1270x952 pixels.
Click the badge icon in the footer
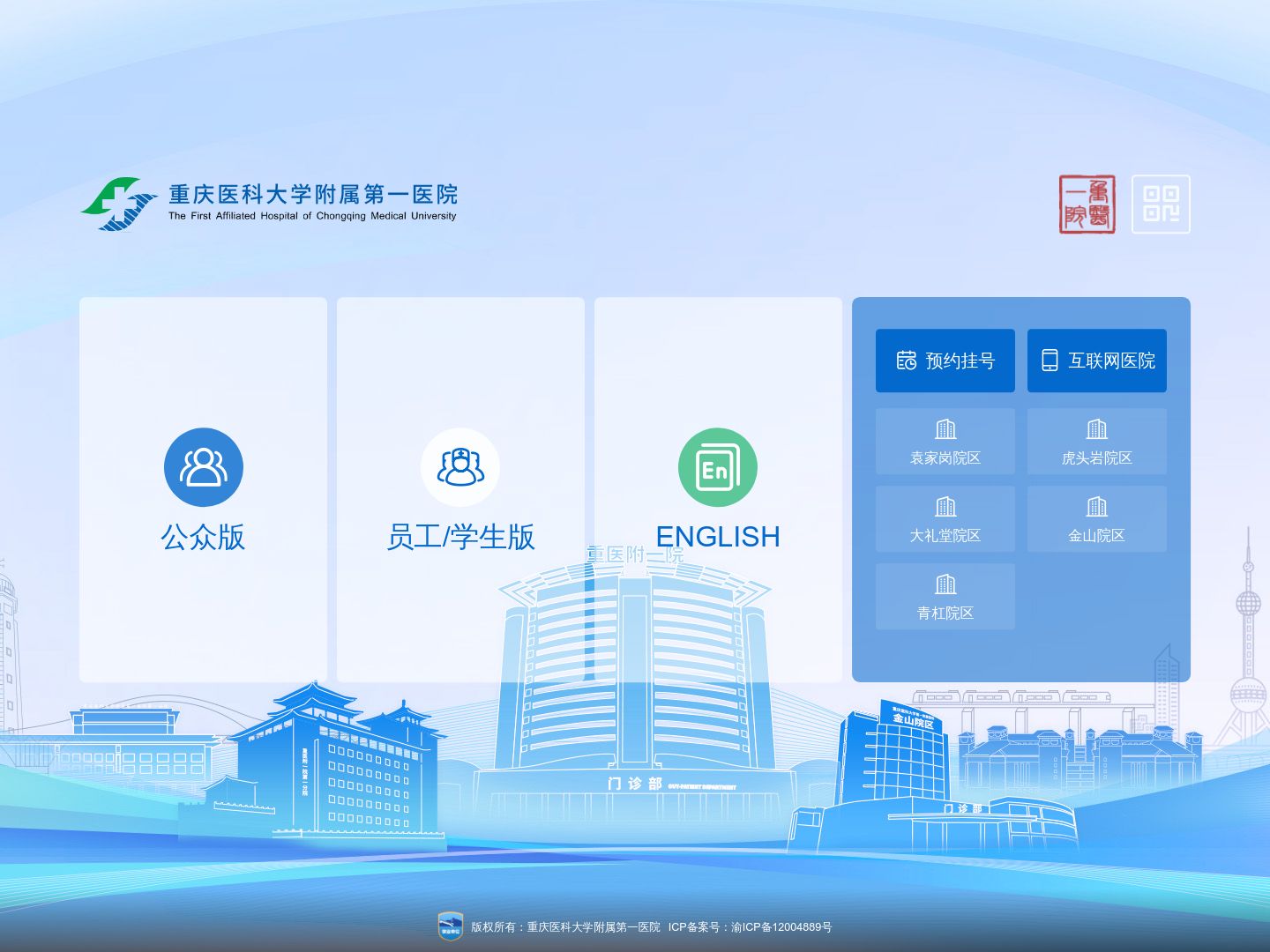451,926
